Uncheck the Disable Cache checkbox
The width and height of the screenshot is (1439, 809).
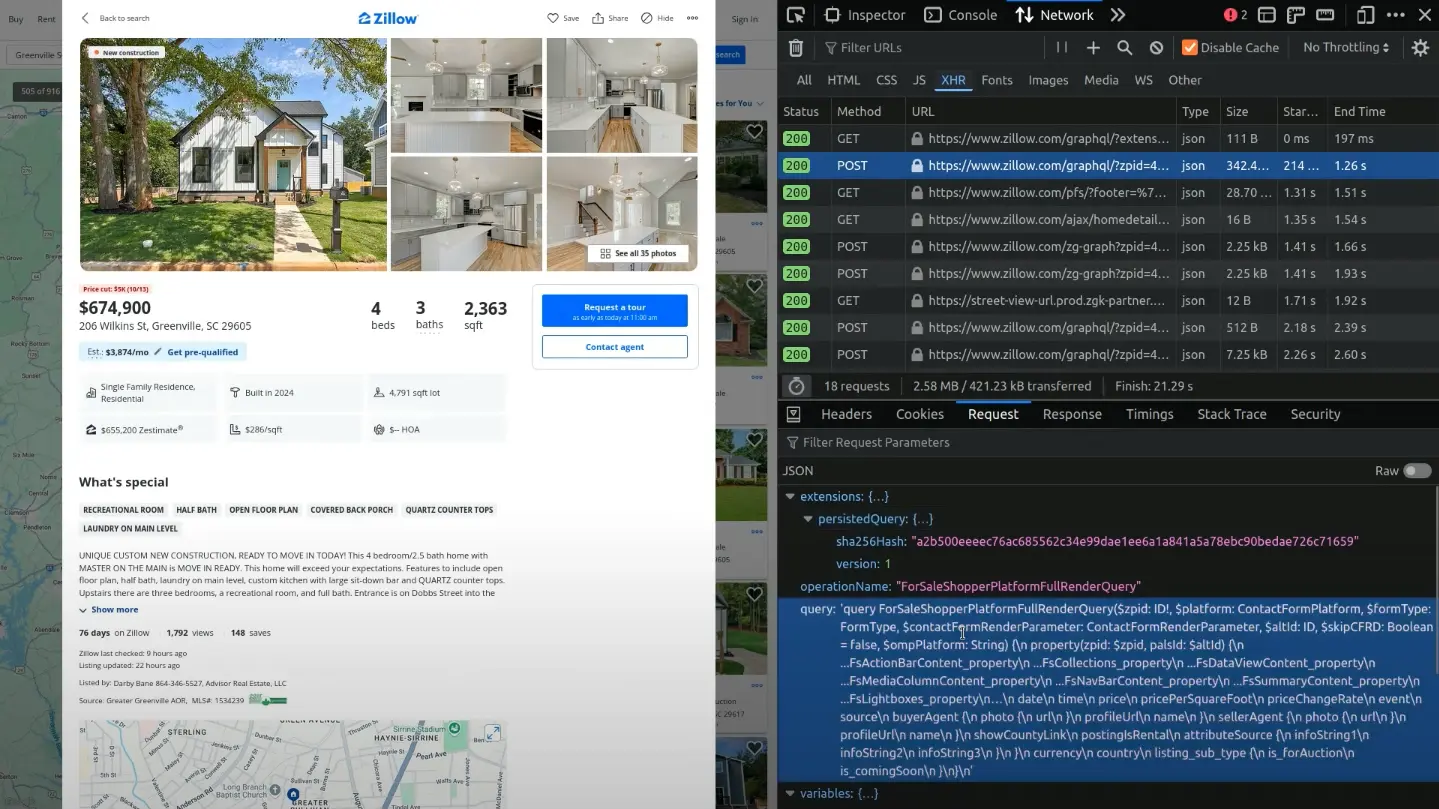pyautogui.click(x=1189, y=48)
